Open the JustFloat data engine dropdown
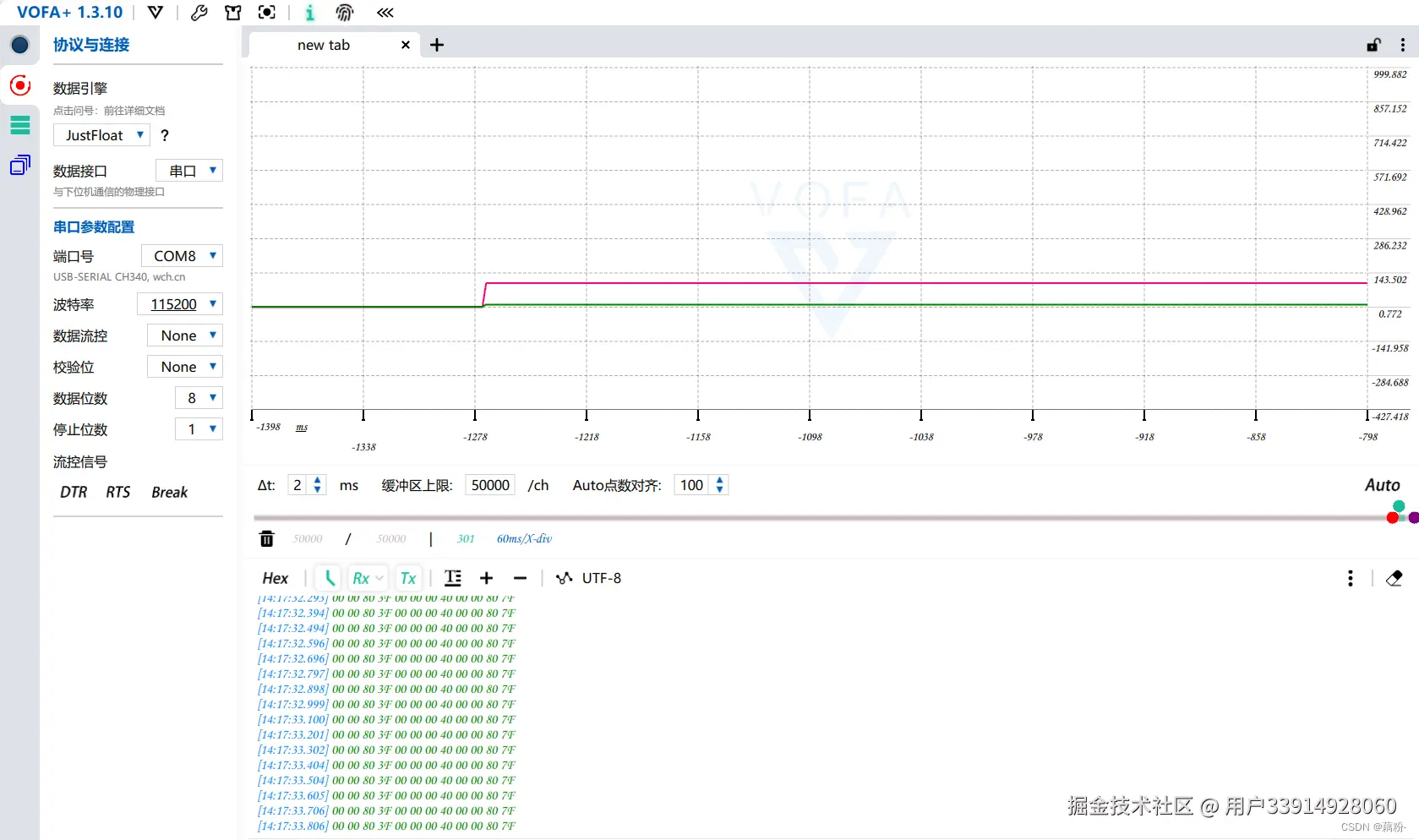1419x840 pixels. [101, 135]
